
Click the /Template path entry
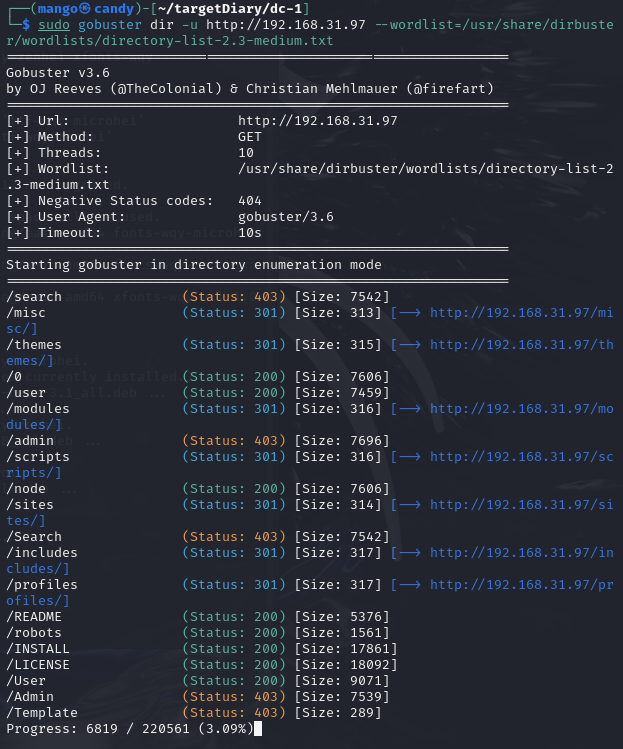42,712
